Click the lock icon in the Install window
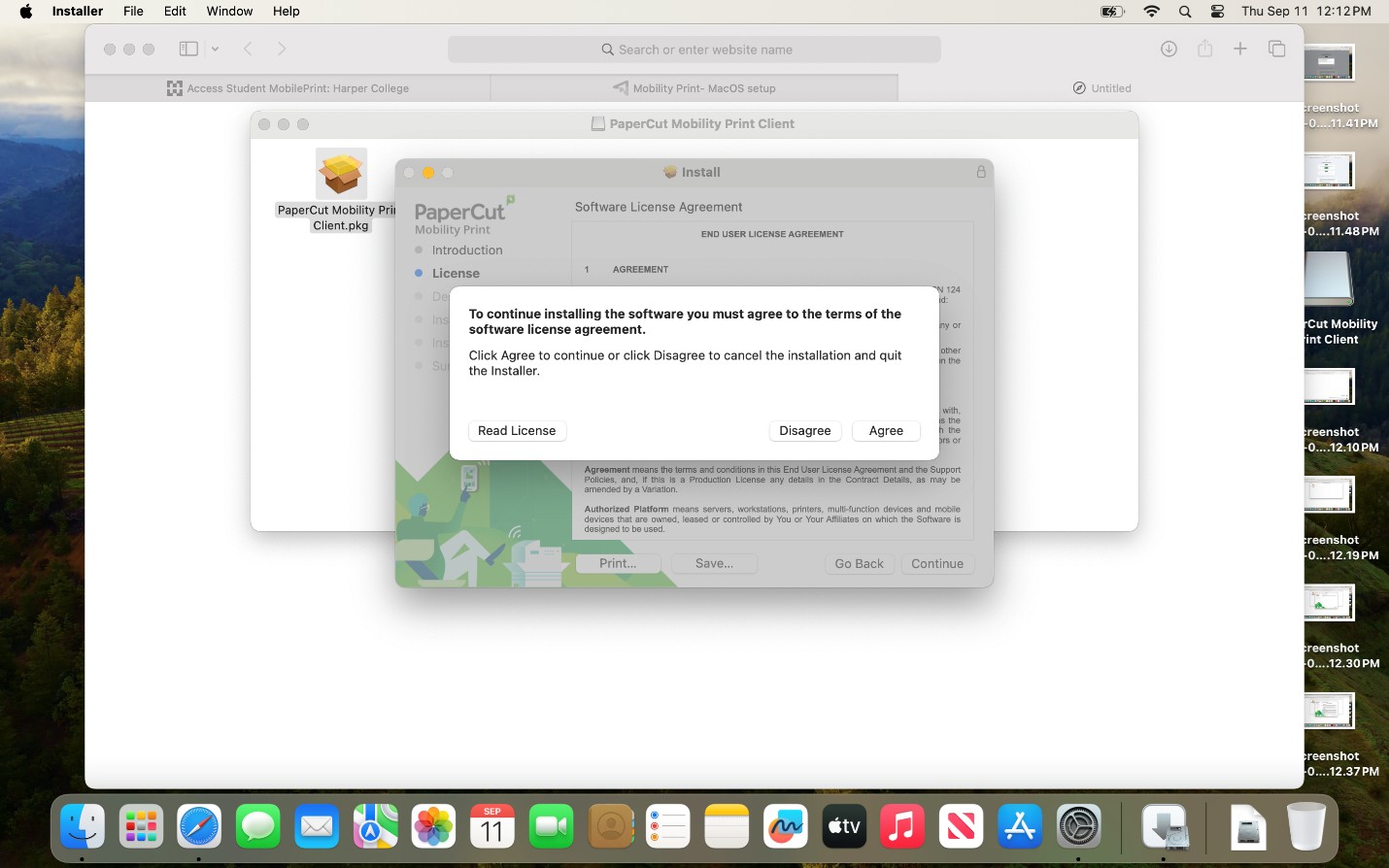Viewport: 1389px width, 868px height. coord(981,171)
